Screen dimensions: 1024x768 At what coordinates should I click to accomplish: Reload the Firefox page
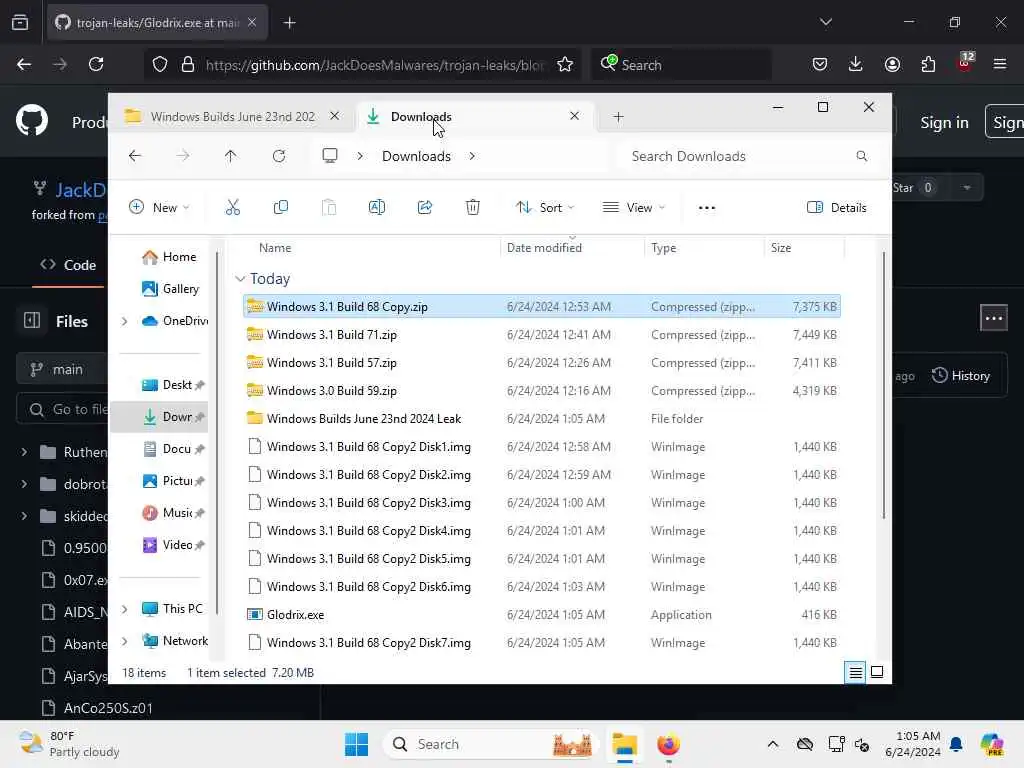96,64
